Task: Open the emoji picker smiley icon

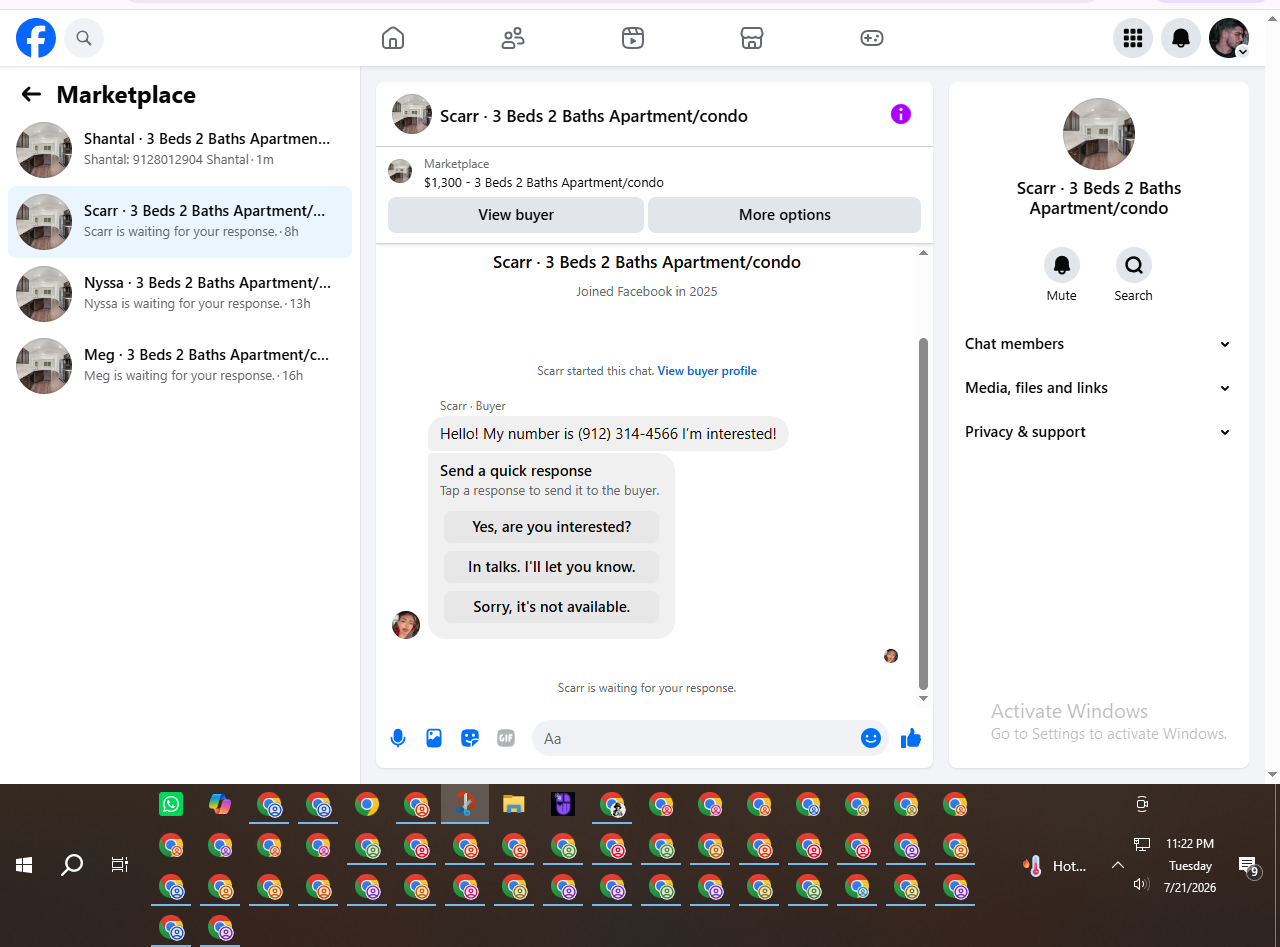Action: pyautogui.click(x=871, y=738)
